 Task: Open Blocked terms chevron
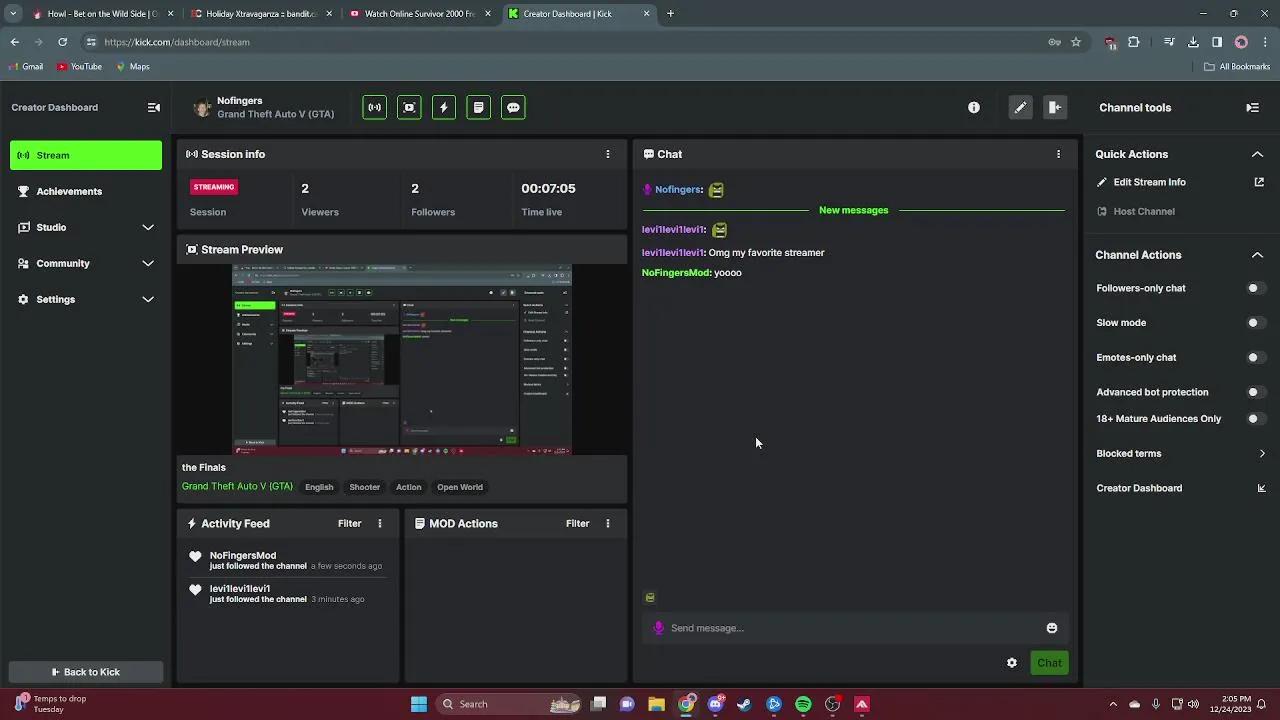pos(1262,453)
